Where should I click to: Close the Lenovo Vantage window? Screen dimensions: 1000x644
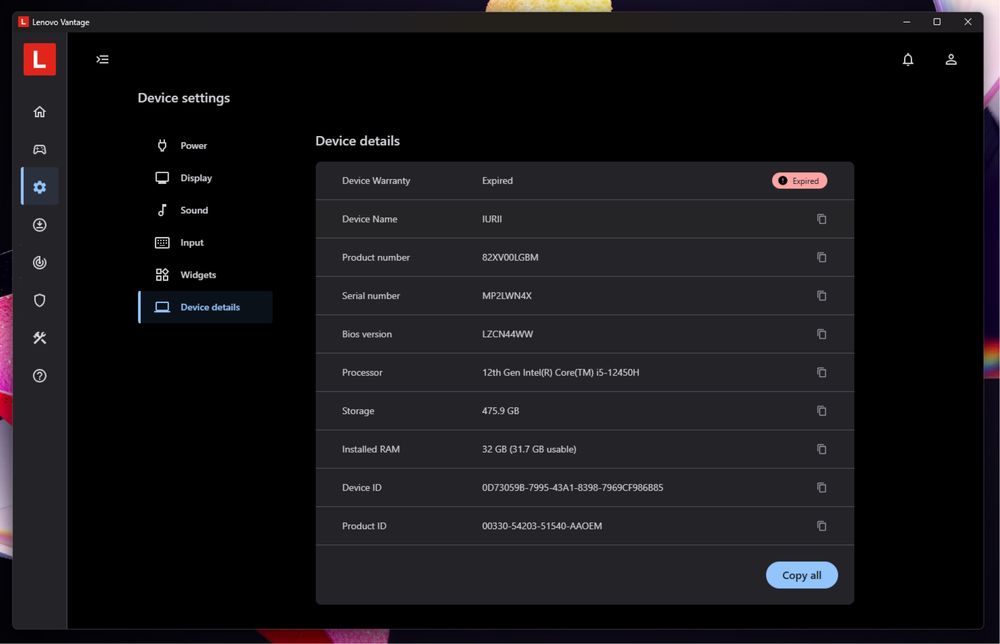click(x=967, y=22)
